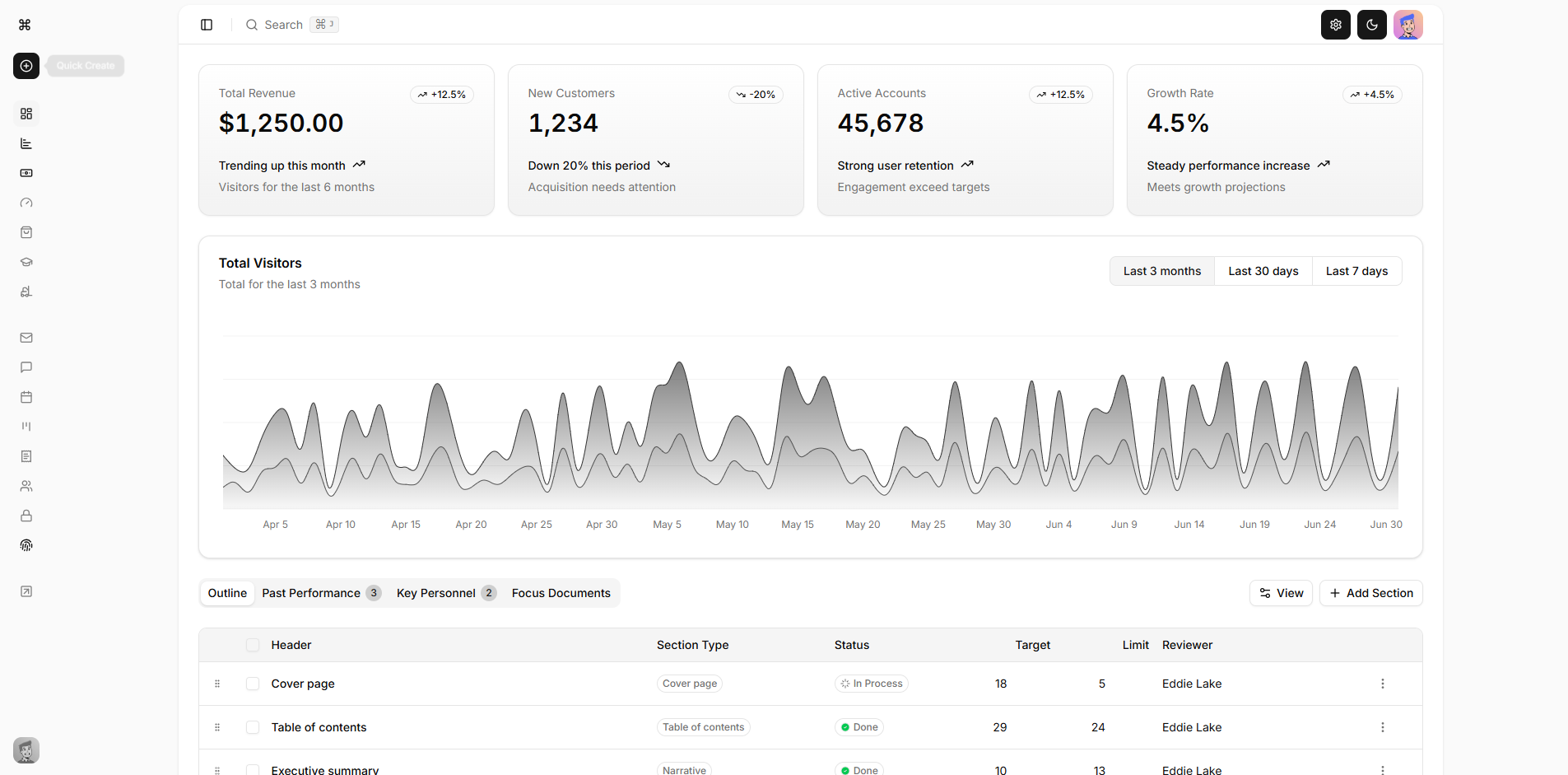Open the bar chart analytics sidebar icon
1568x775 pixels.
(x=26, y=143)
